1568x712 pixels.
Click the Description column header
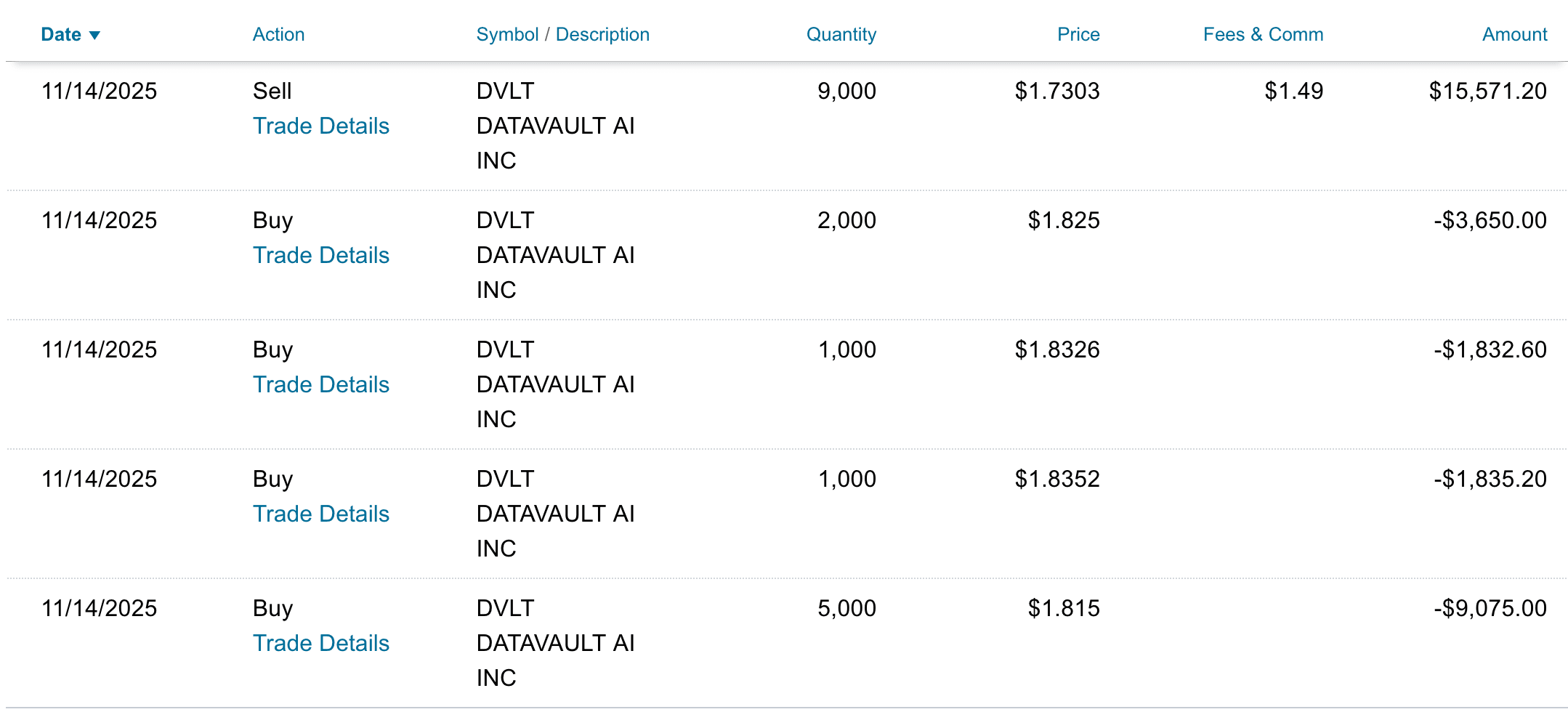click(x=602, y=35)
